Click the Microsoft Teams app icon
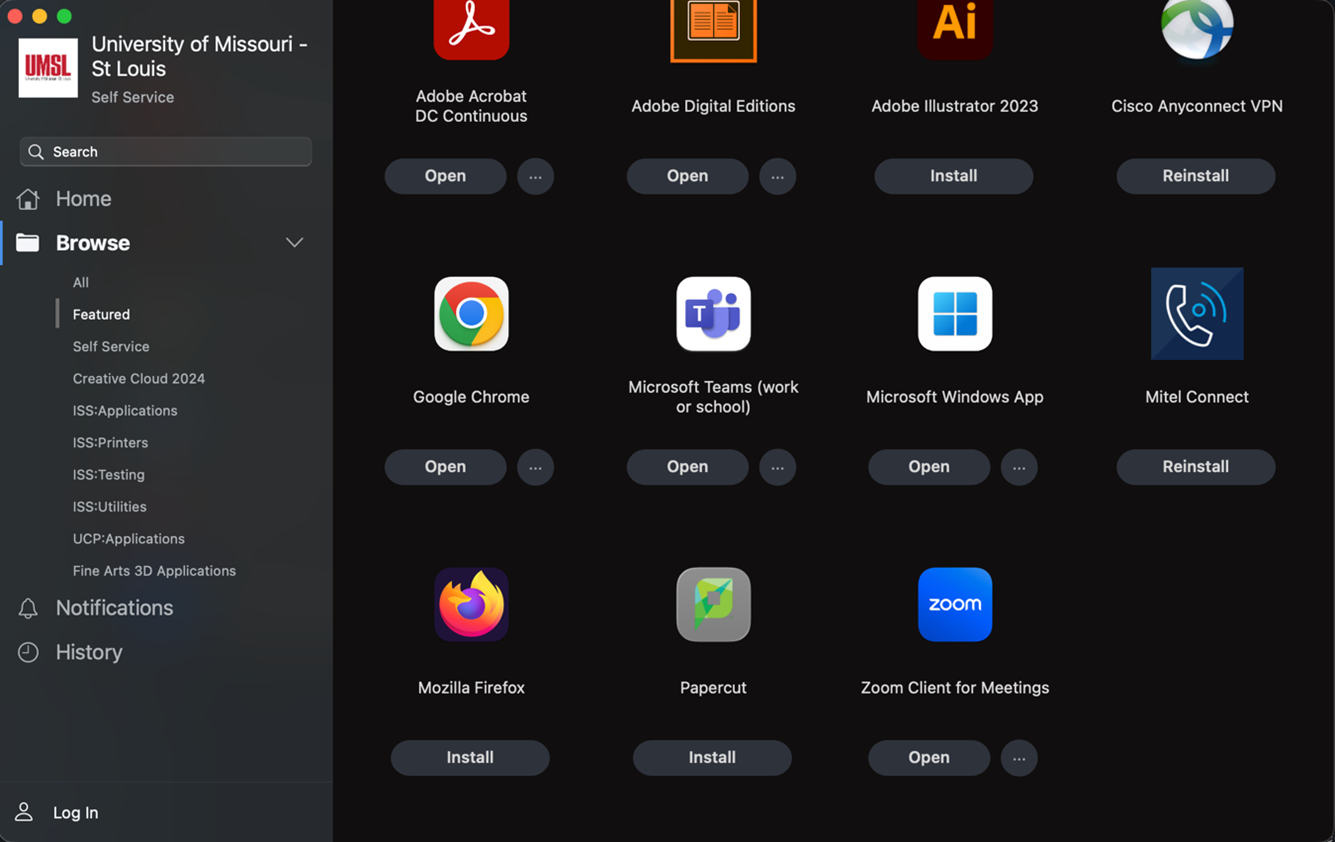Image resolution: width=1335 pixels, height=842 pixels. [x=713, y=314]
